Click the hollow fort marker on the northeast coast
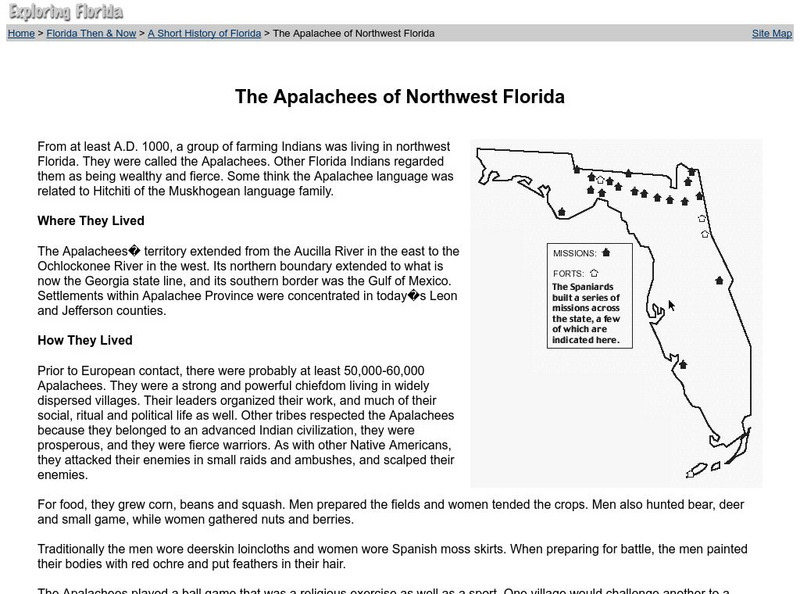This screenshot has height=594, width=800. (702, 219)
